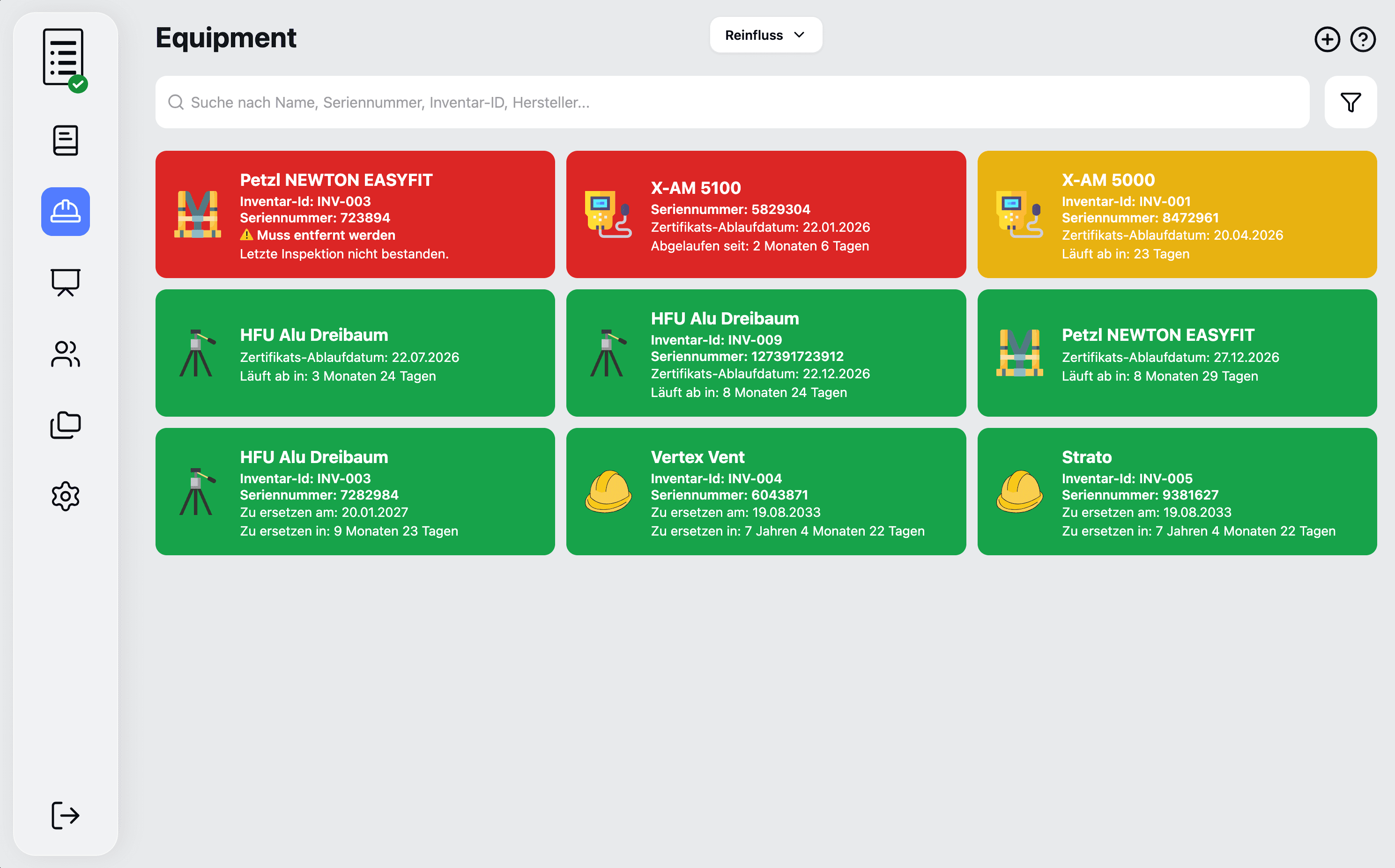Open the help question mark icon

coord(1363,40)
